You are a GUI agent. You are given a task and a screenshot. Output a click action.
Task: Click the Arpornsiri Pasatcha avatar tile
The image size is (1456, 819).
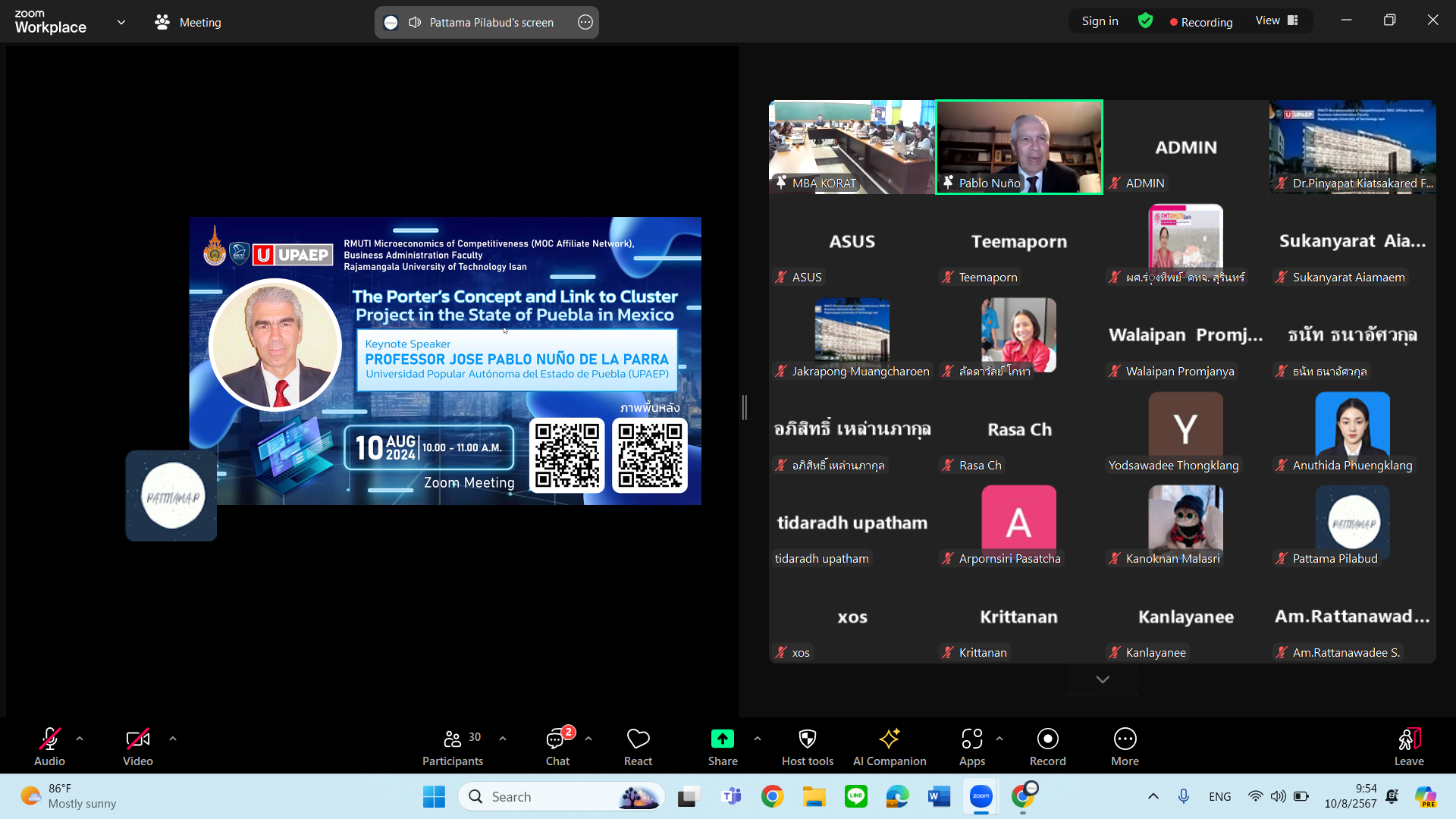[x=1019, y=522]
